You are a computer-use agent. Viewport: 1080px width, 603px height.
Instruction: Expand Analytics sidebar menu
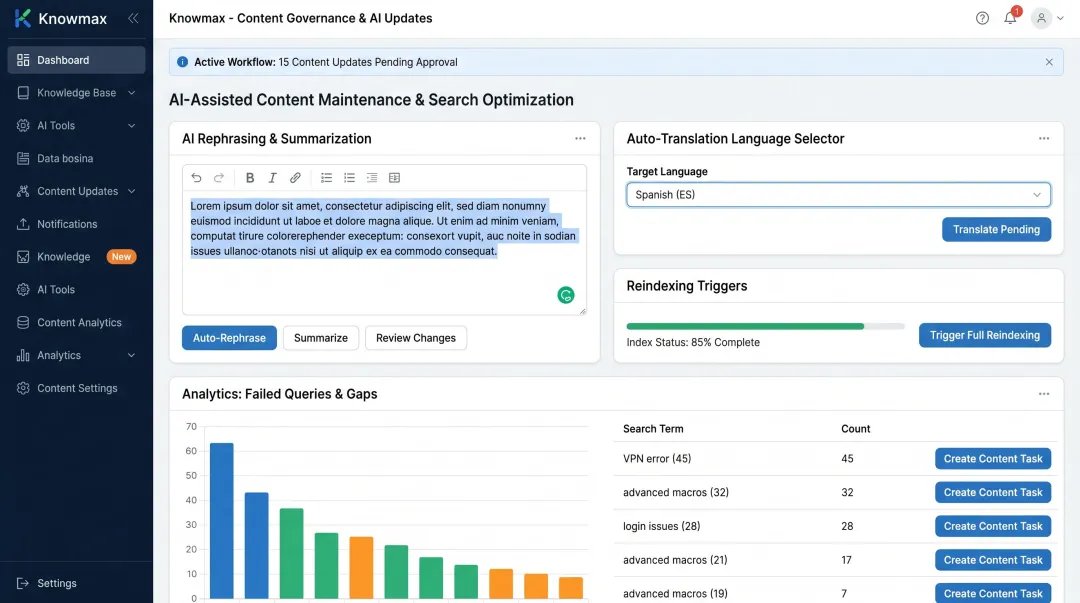132,356
